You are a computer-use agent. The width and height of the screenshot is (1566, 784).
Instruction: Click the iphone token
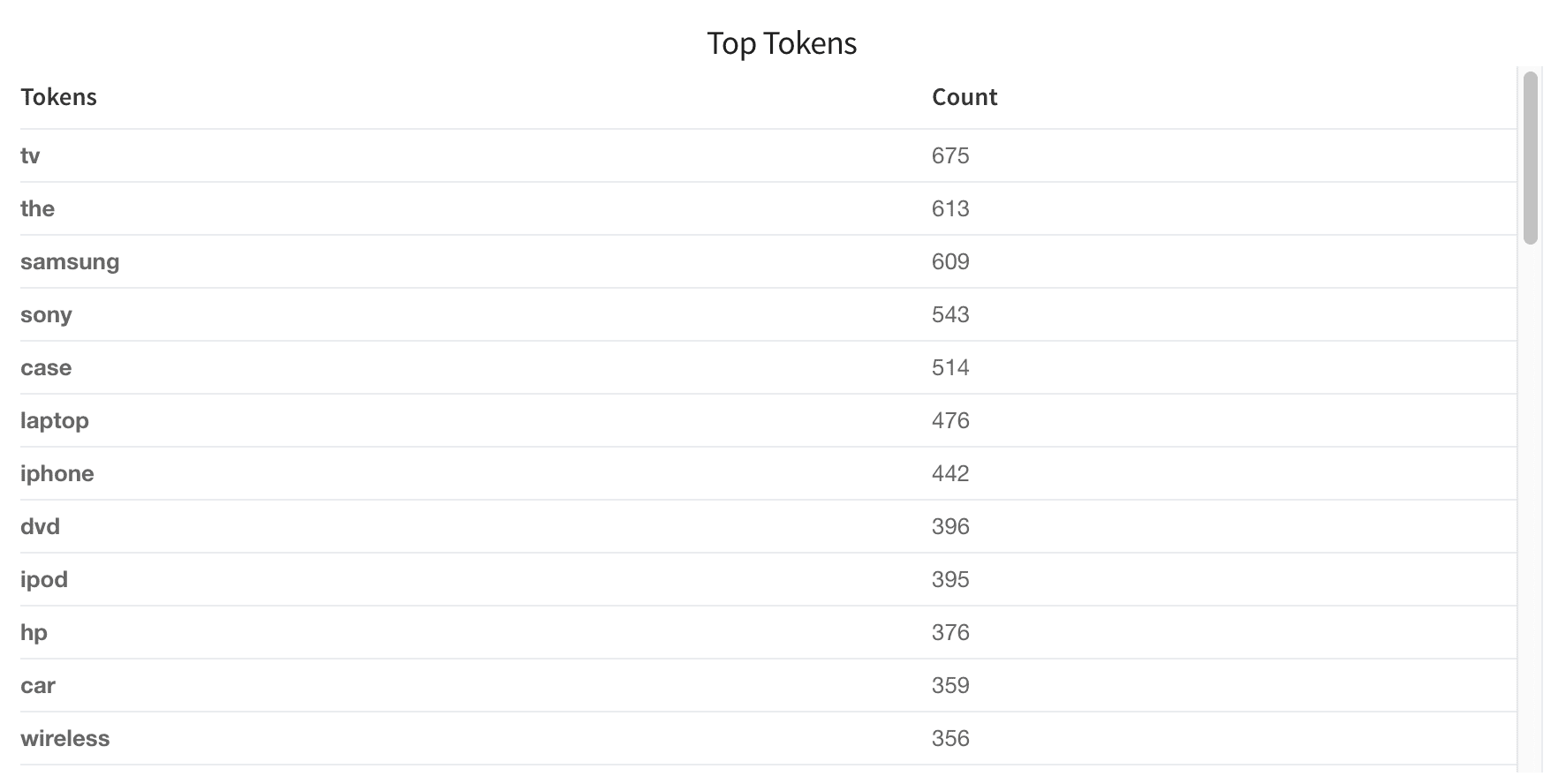coord(57,474)
